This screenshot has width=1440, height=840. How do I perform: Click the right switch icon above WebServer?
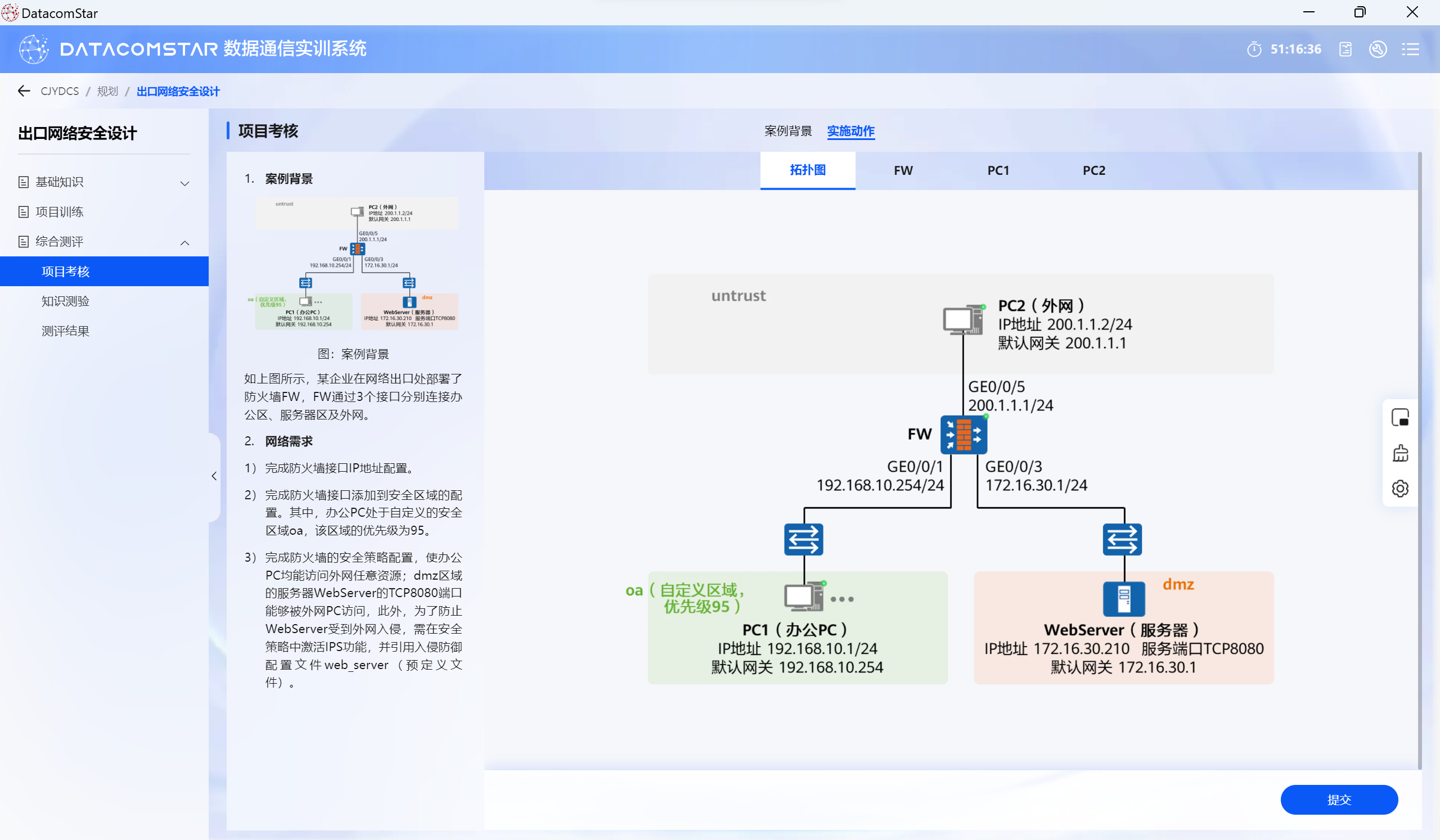click(1121, 539)
